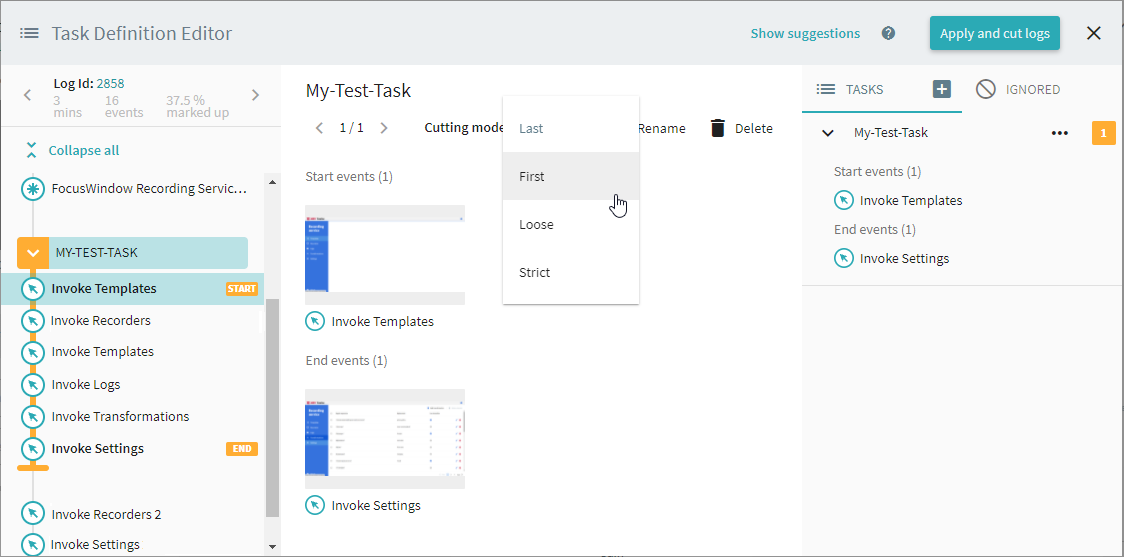Select Invoke Transformations in the event list
This screenshot has height=557, width=1124.
(x=120, y=416)
